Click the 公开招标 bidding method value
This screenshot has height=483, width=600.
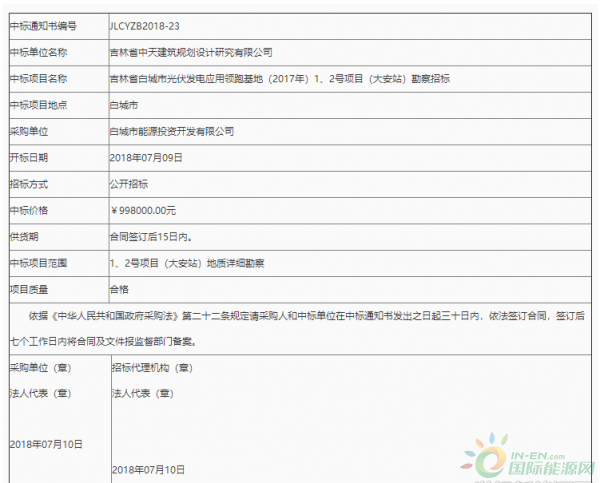point(130,184)
